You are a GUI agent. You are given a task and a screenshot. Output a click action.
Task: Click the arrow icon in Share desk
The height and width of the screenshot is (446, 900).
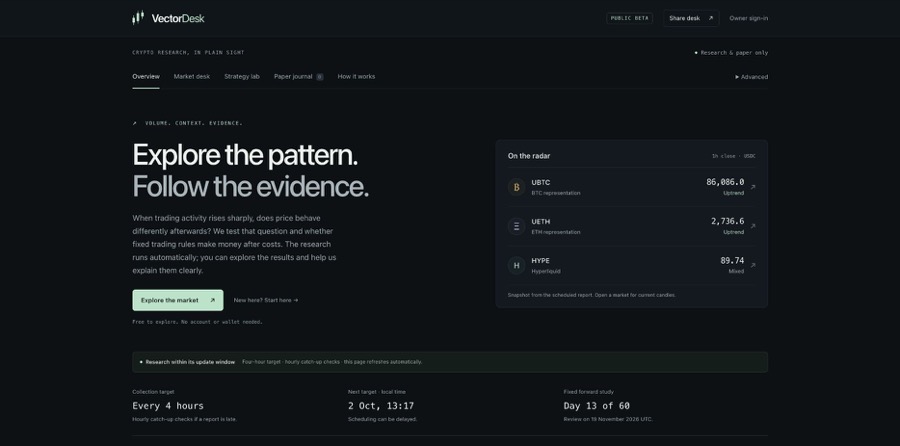click(x=711, y=18)
